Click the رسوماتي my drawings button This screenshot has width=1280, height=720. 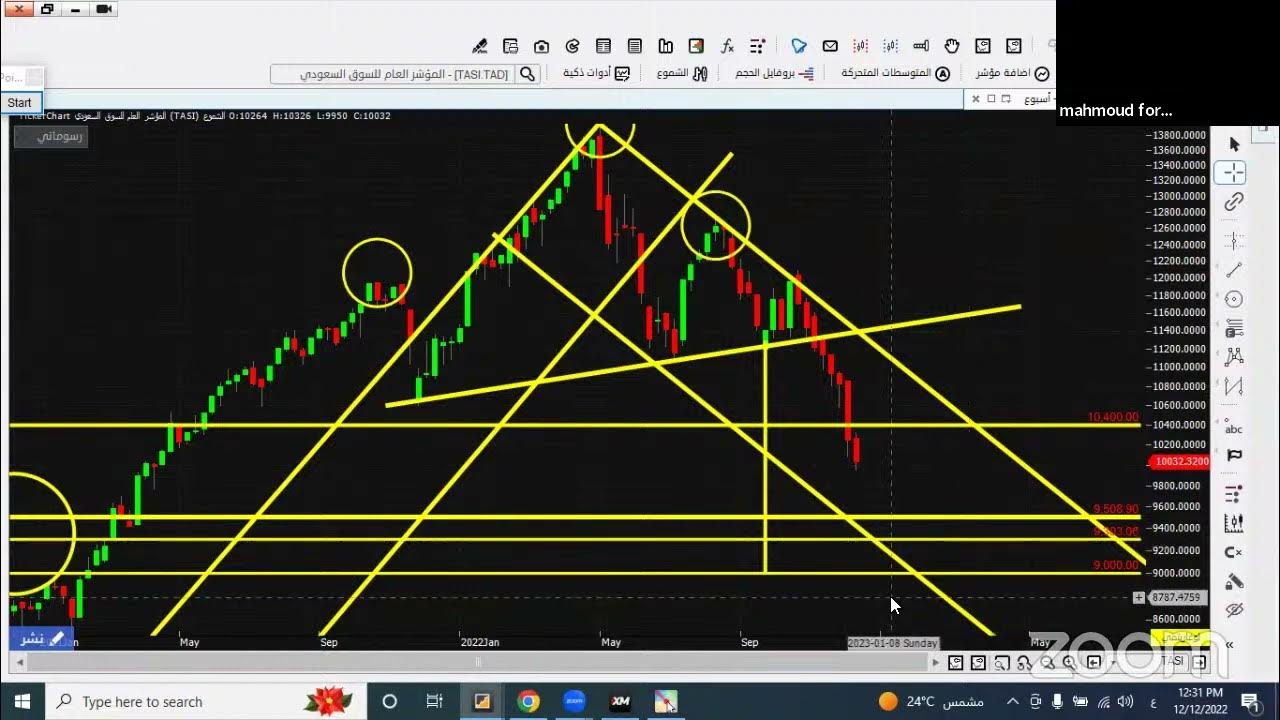[x=51, y=136]
